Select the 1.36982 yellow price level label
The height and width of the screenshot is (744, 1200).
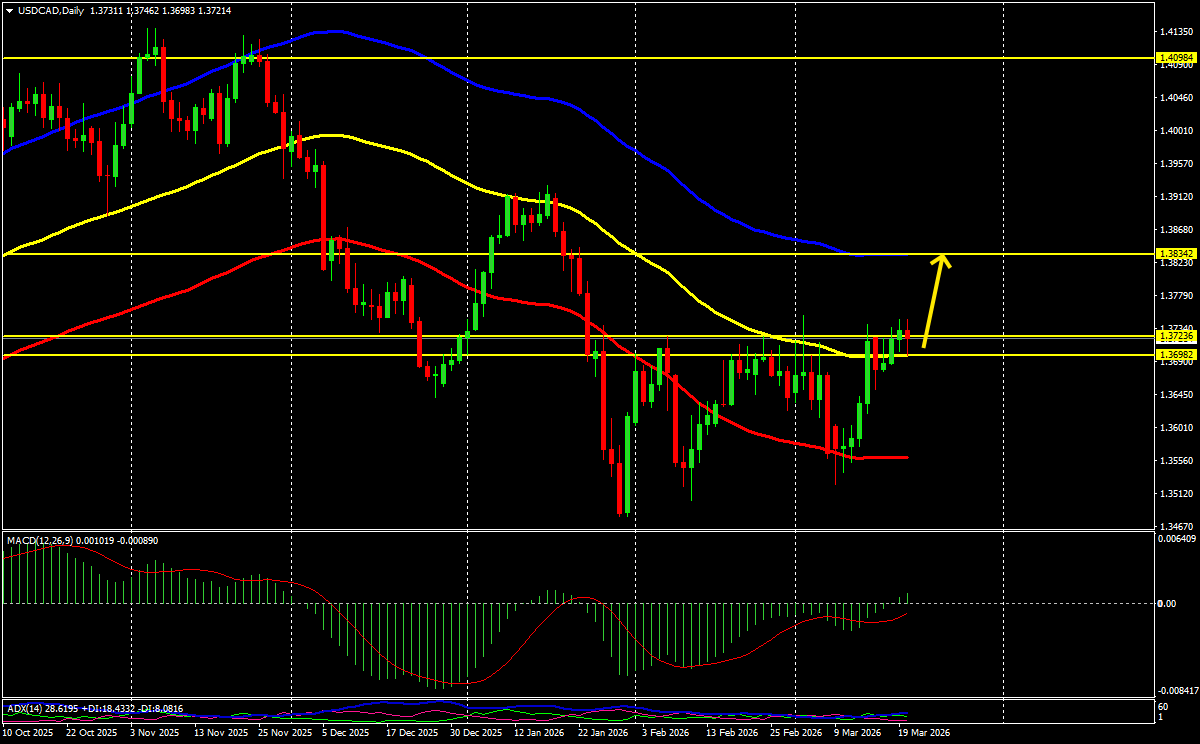tap(1176, 355)
